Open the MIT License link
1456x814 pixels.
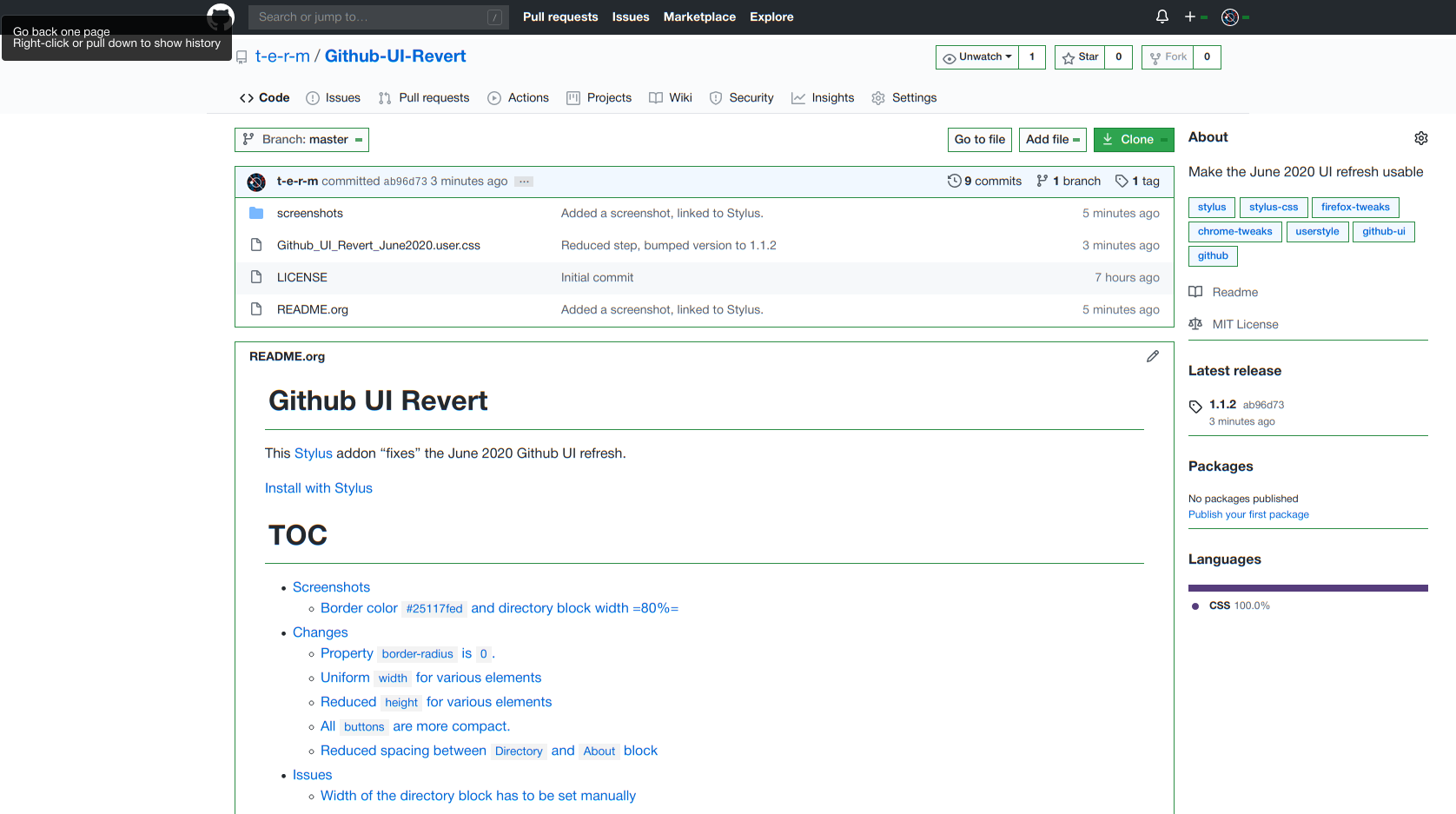1234,325
